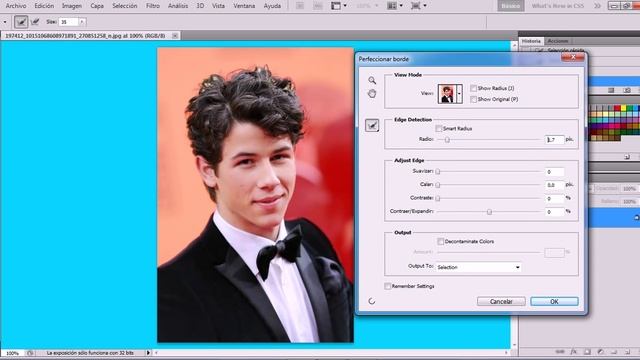Open the Análisis menu

tap(178, 6)
